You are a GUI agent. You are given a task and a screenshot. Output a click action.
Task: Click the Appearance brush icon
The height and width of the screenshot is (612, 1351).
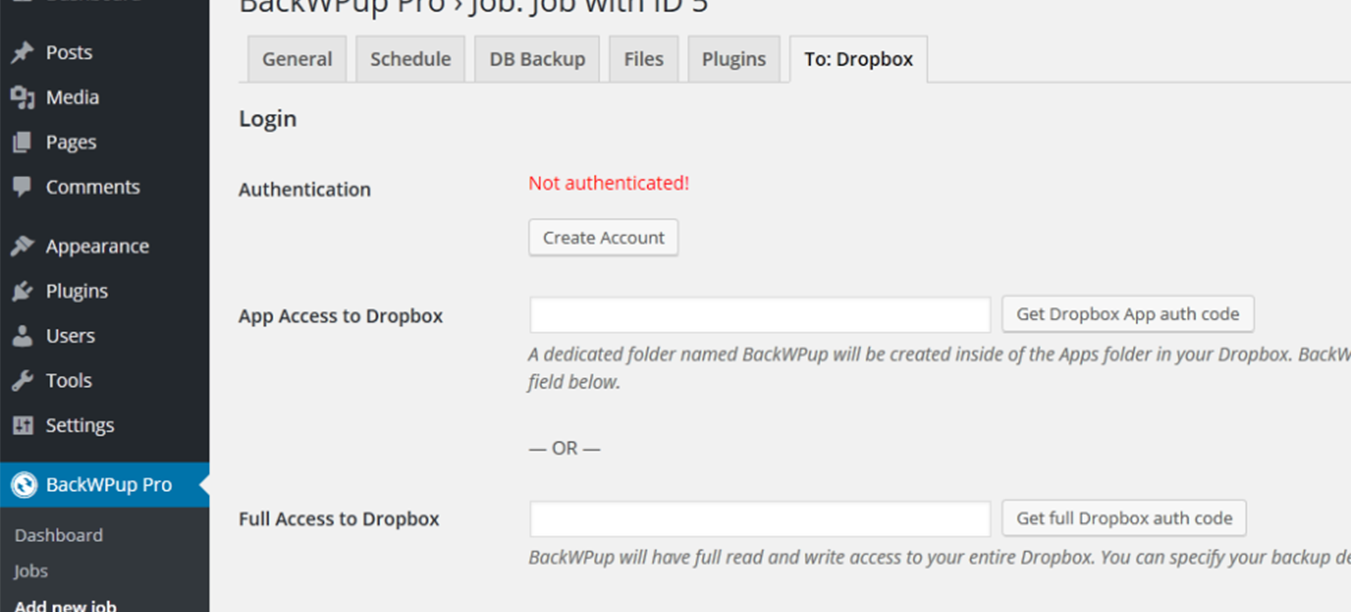point(22,246)
